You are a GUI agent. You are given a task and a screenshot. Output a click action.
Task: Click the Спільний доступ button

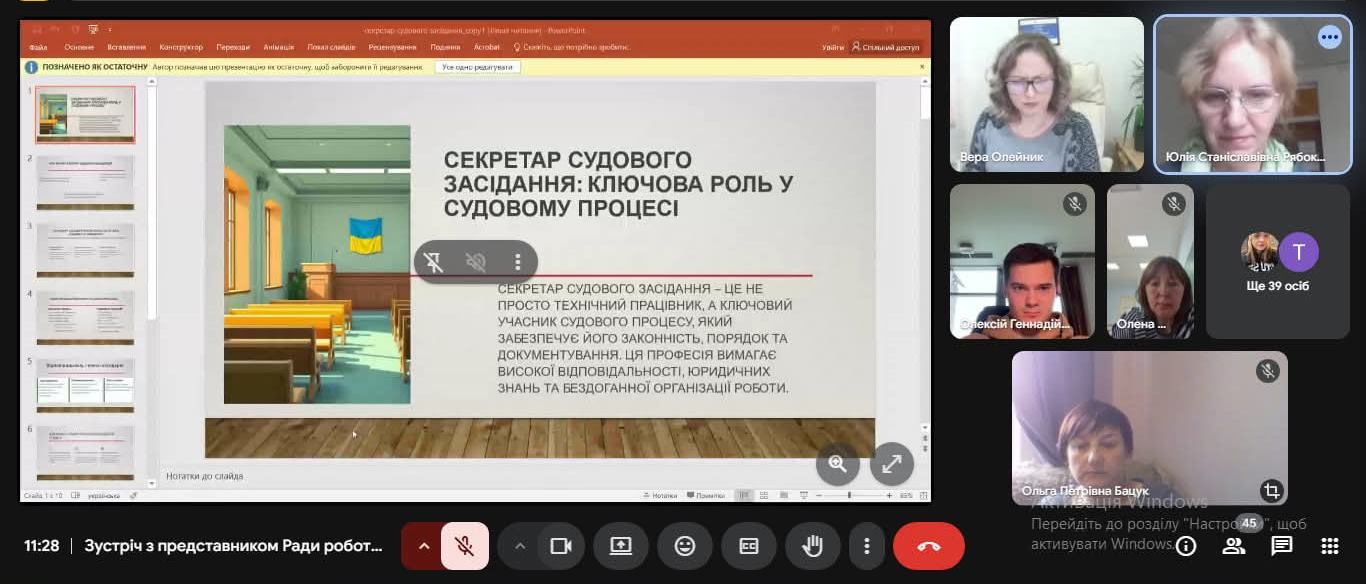[887, 47]
